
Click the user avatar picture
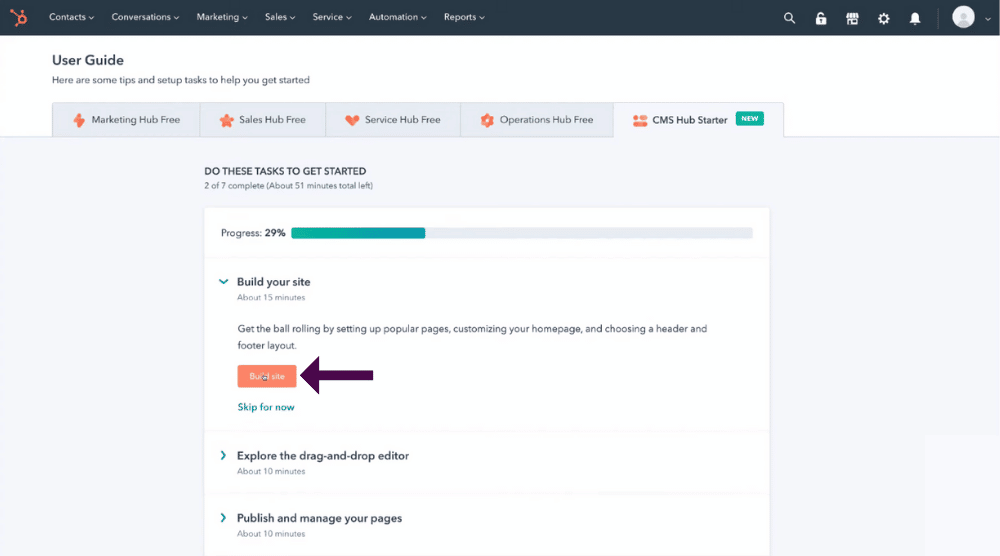(963, 17)
